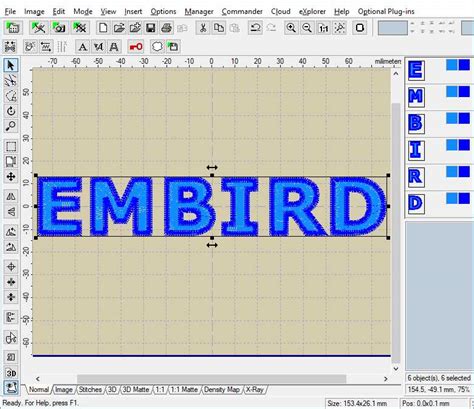The width and height of the screenshot is (474, 409).
Task: Choose the scissors split tool
Action: coord(11,80)
